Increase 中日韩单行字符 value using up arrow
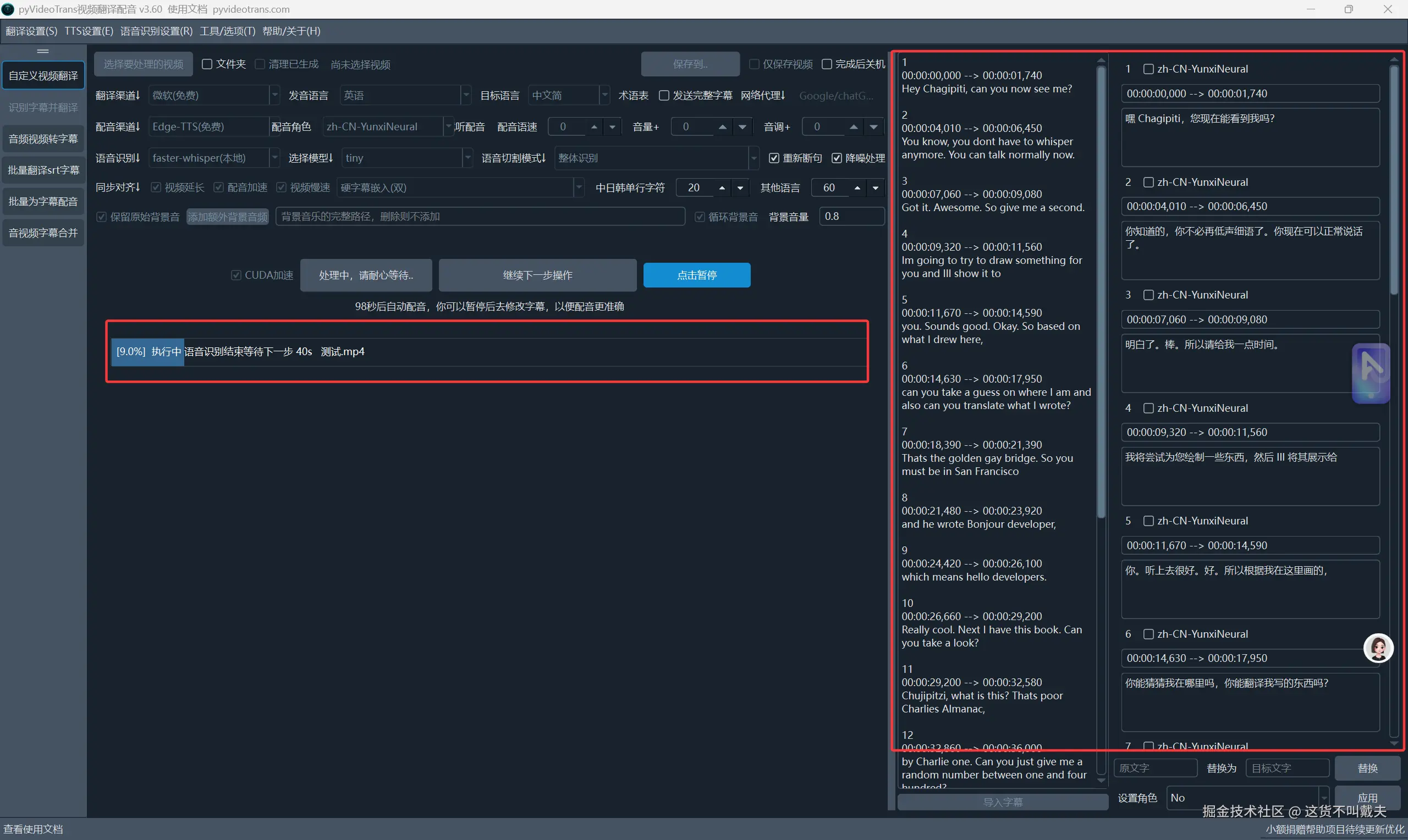1408x840 pixels. 722,187
